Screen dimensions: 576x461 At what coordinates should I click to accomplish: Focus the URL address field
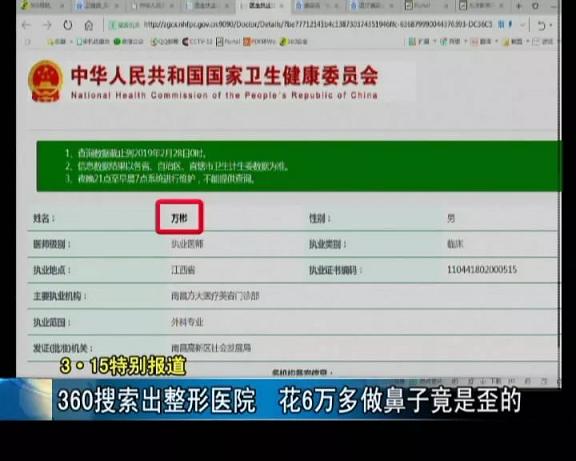click(x=318, y=25)
